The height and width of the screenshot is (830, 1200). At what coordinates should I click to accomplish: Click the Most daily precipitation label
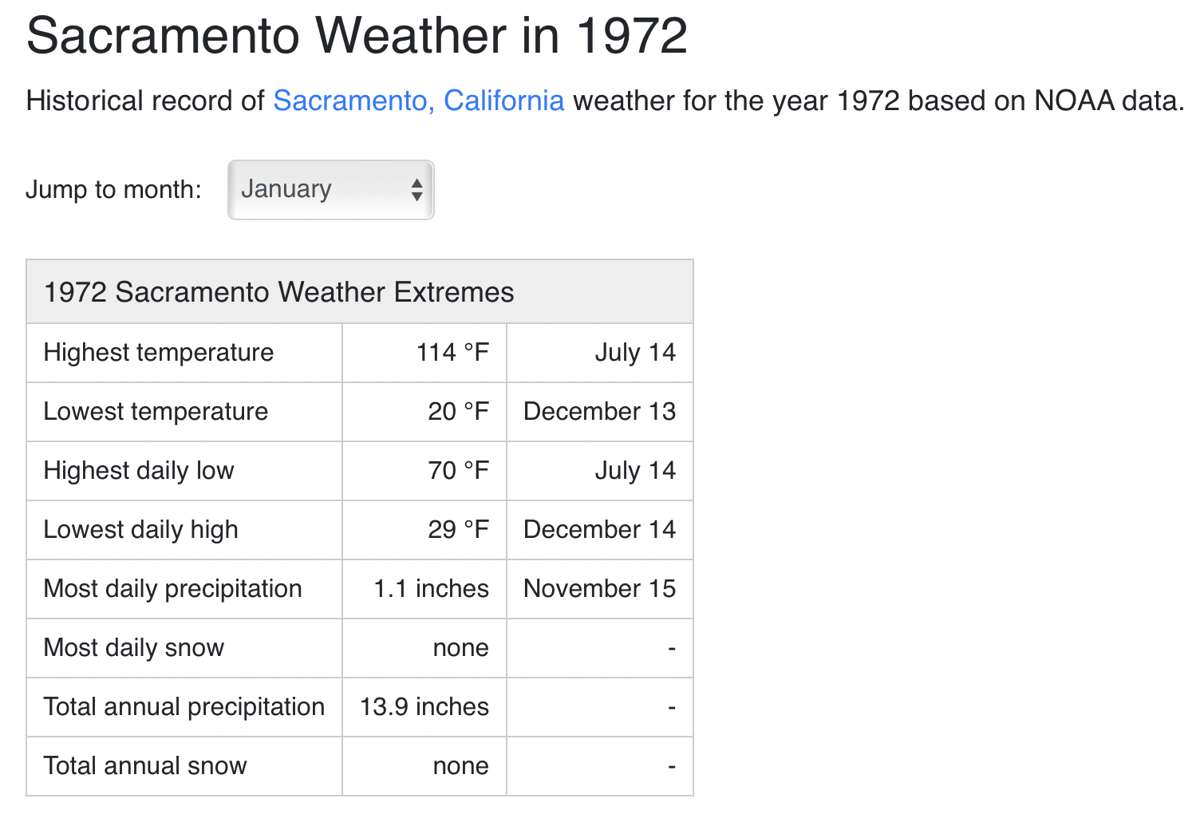point(172,588)
